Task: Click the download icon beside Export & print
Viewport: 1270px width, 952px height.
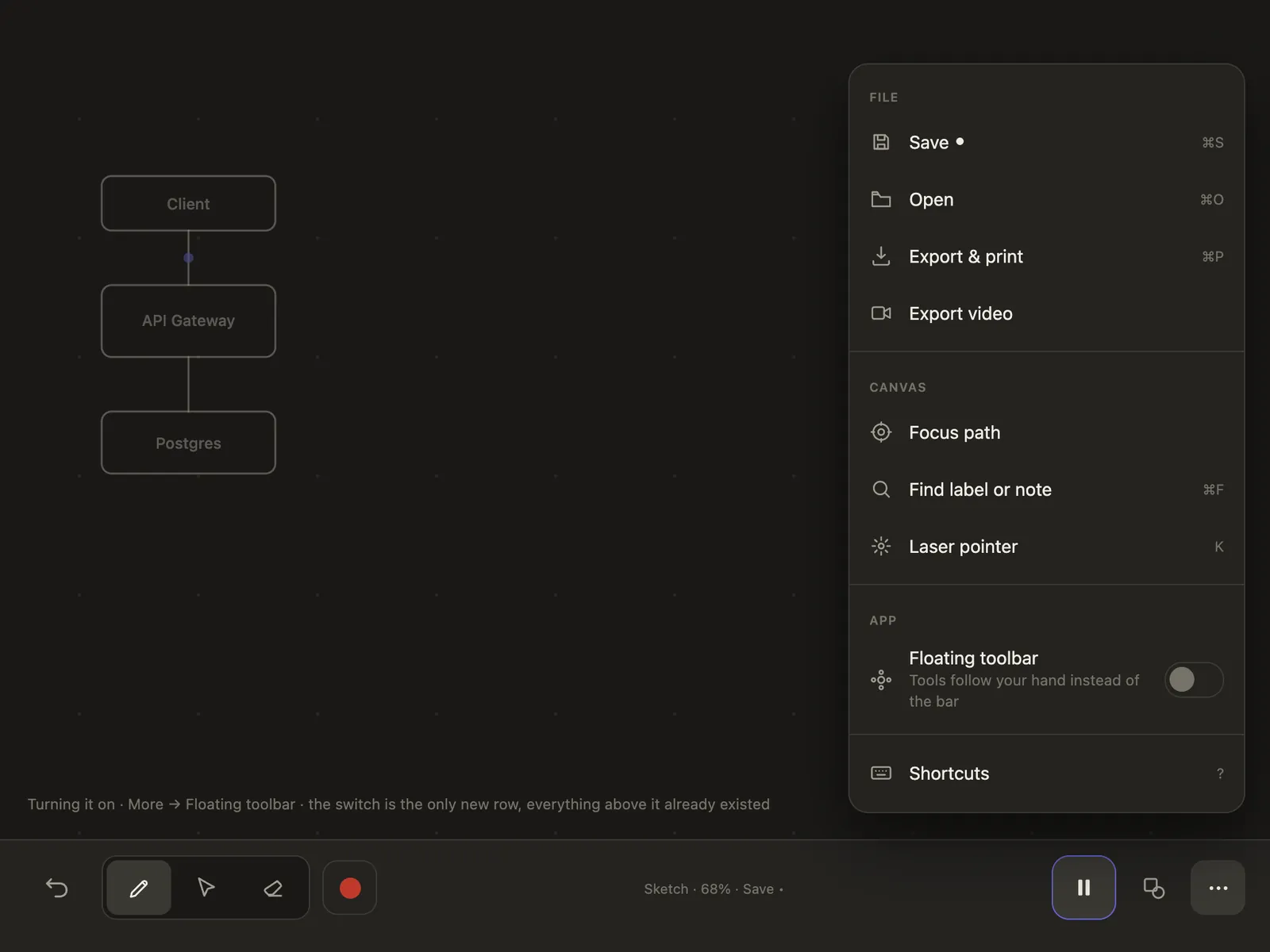Action: (x=881, y=256)
